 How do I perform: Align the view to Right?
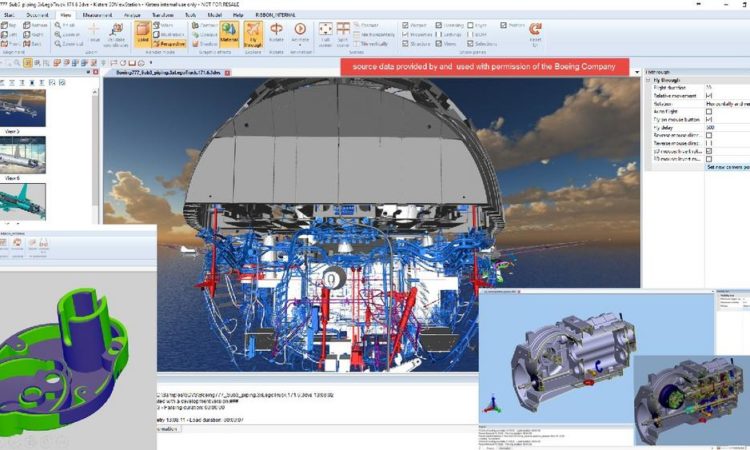point(33,34)
